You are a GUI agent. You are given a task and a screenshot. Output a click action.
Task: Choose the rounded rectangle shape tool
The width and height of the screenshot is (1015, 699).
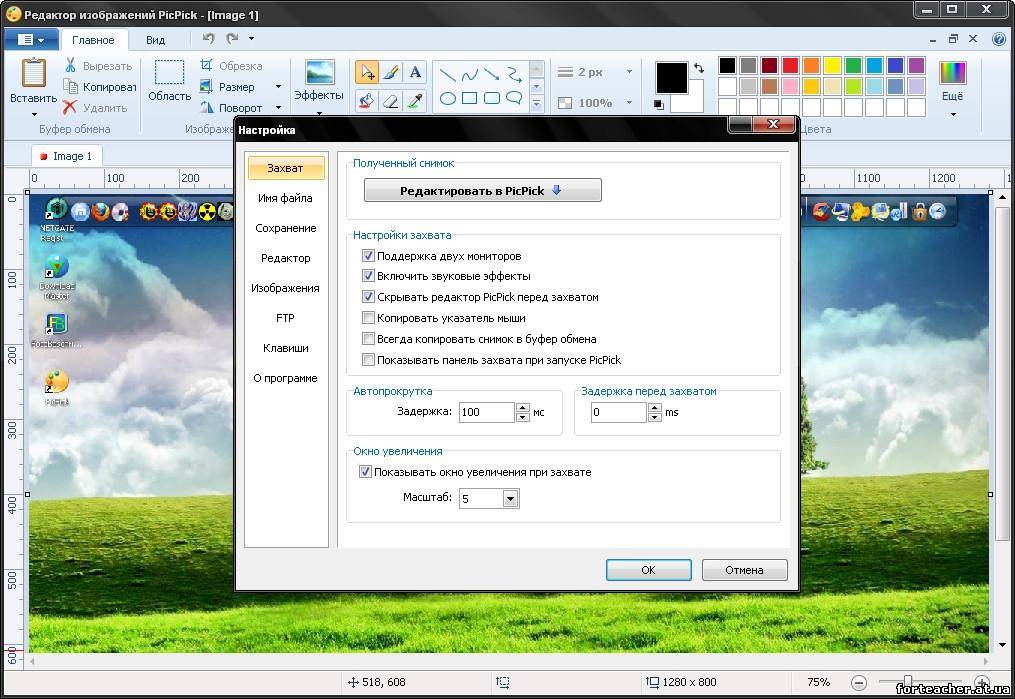click(491, 98)
